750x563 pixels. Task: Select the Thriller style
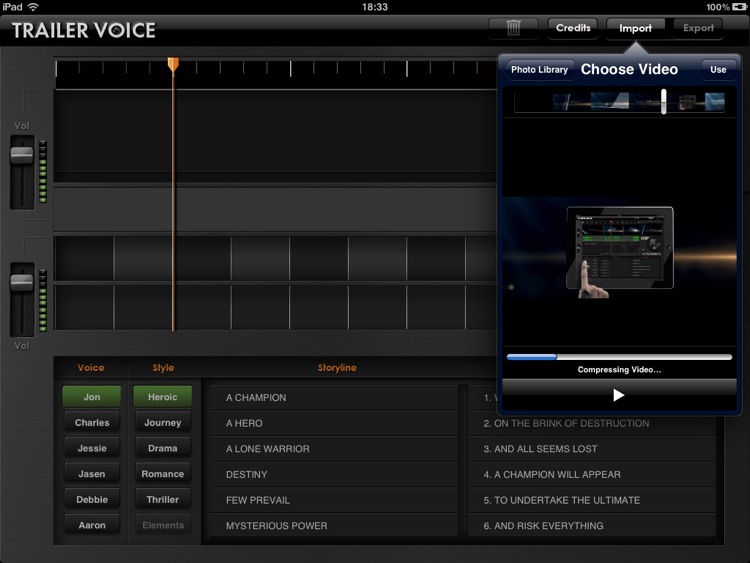point(163,499)
